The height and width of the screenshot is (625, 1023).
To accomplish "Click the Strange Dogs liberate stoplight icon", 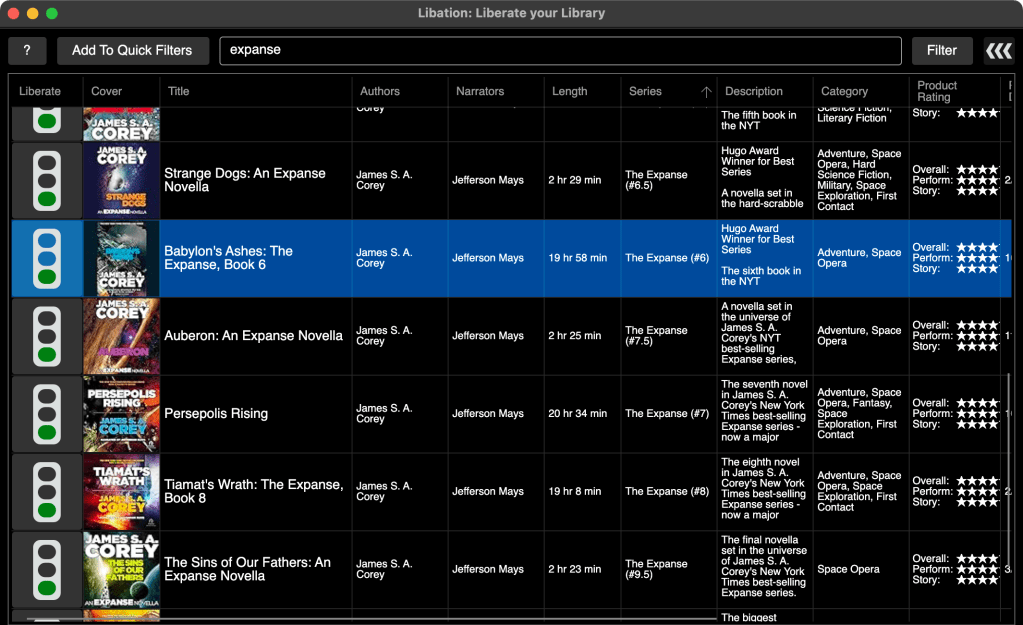I will (x=46, y=180).
